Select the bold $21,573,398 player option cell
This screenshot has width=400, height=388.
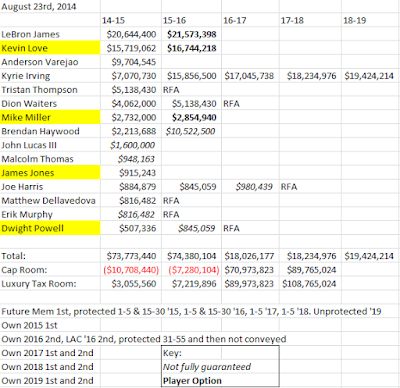pos(192,34)
